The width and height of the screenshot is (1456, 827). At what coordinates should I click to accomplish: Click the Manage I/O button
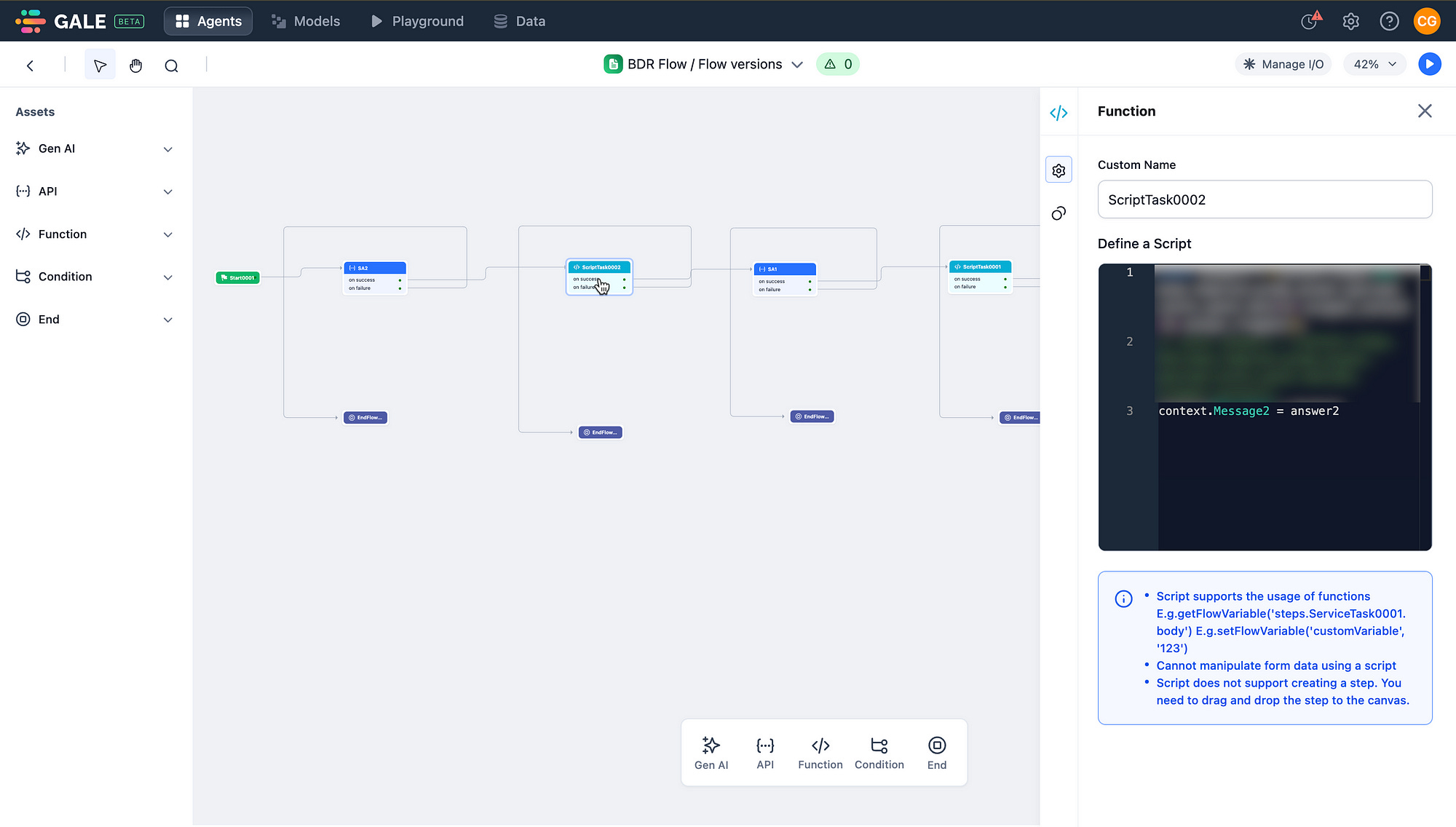click(1283, 64)
